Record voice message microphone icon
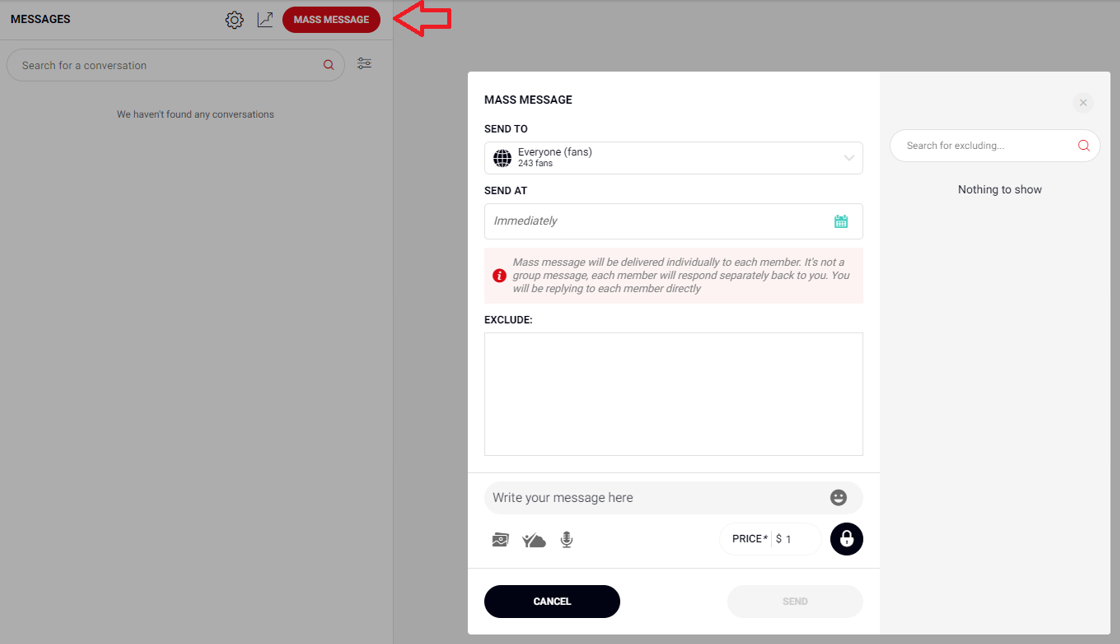The height and width of the screenshot is (644, 1120). click(x=566, y=540)
